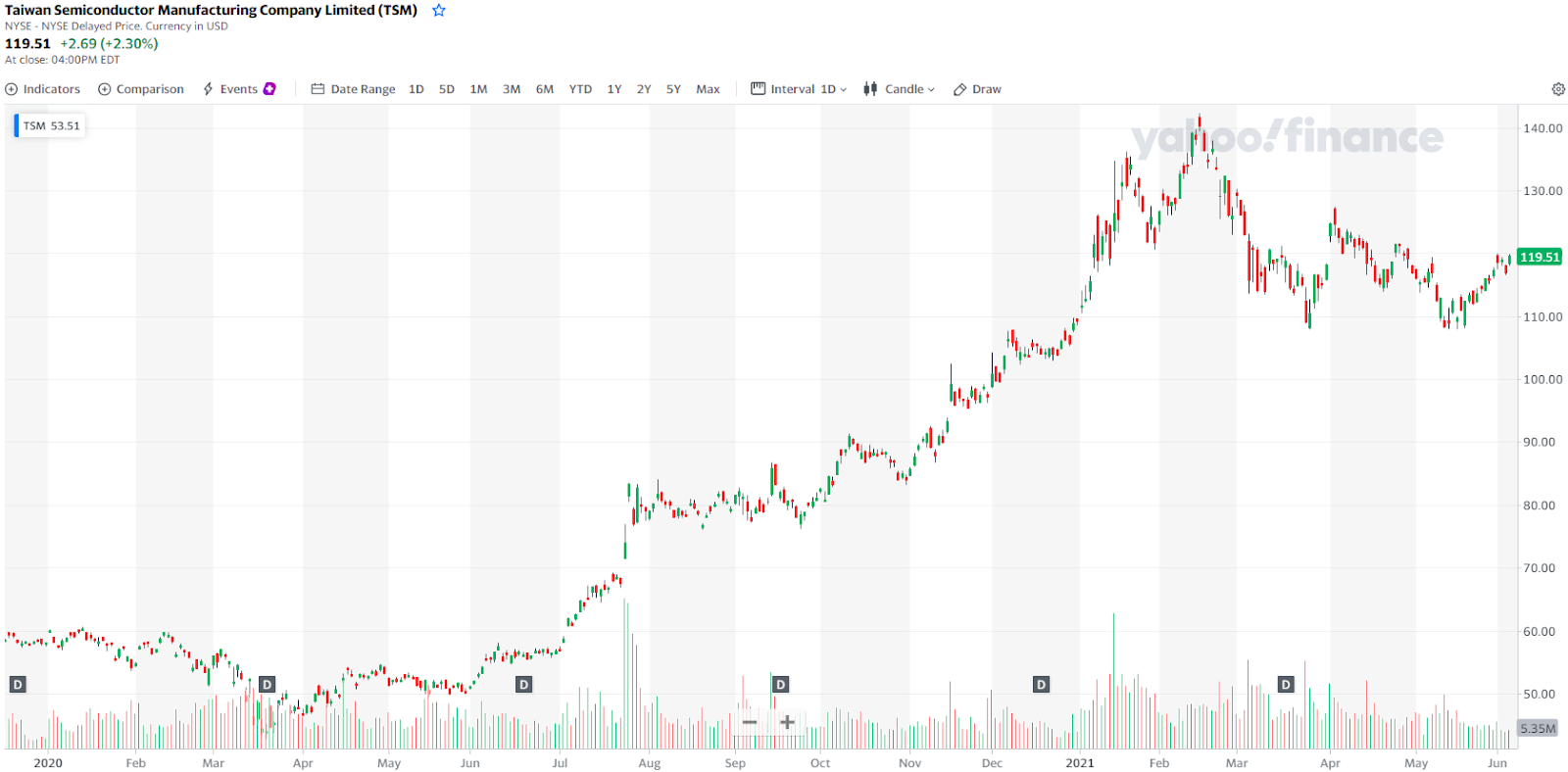Screen dimensions: 1568x772
Task: Open chart settings gear icon
Action: (x=1558, y=89)
